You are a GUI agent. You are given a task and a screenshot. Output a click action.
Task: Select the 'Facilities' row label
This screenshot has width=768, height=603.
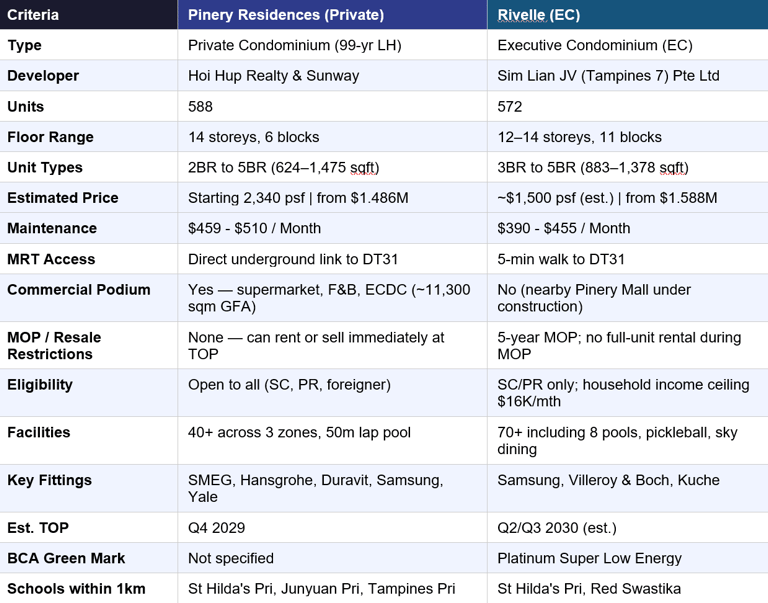(x=89, y=441)
